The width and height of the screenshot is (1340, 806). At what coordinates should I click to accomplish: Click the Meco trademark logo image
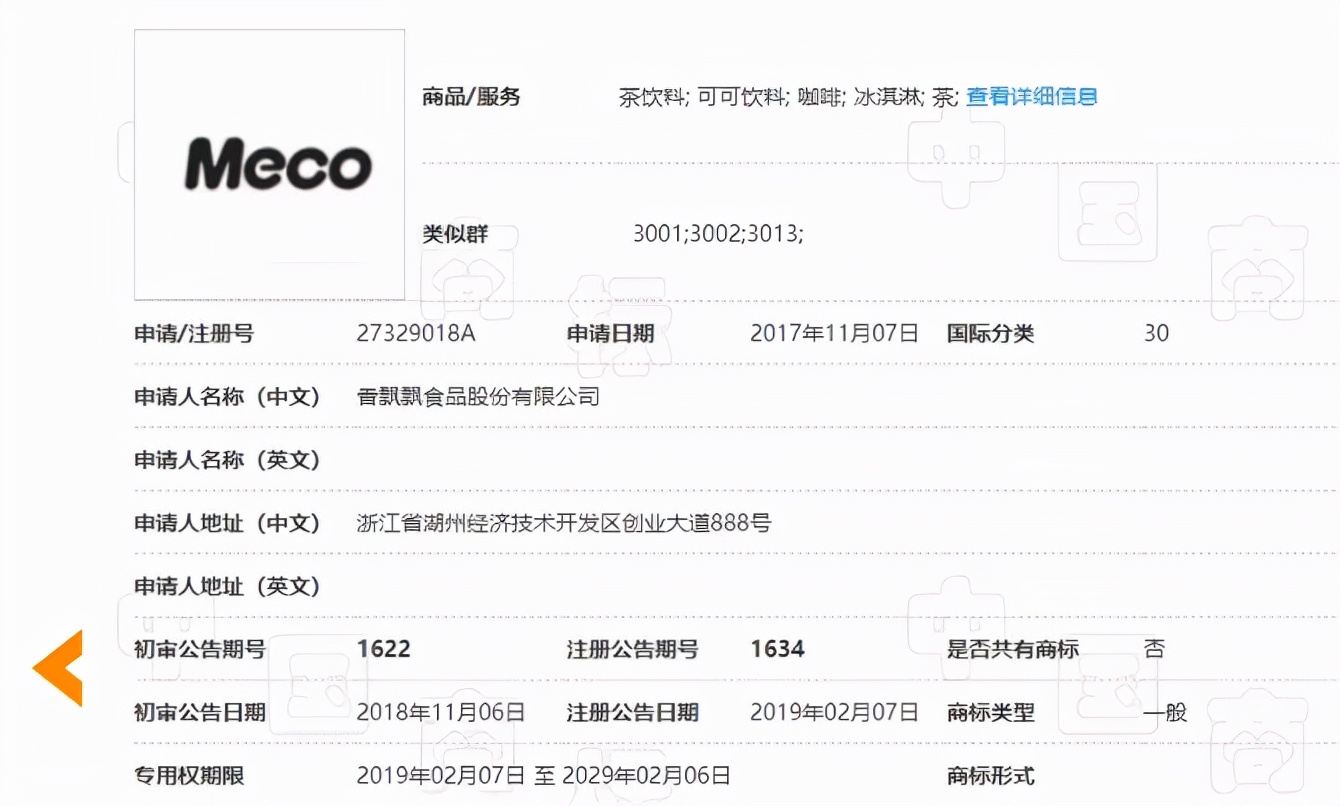(x=268, y=163)
